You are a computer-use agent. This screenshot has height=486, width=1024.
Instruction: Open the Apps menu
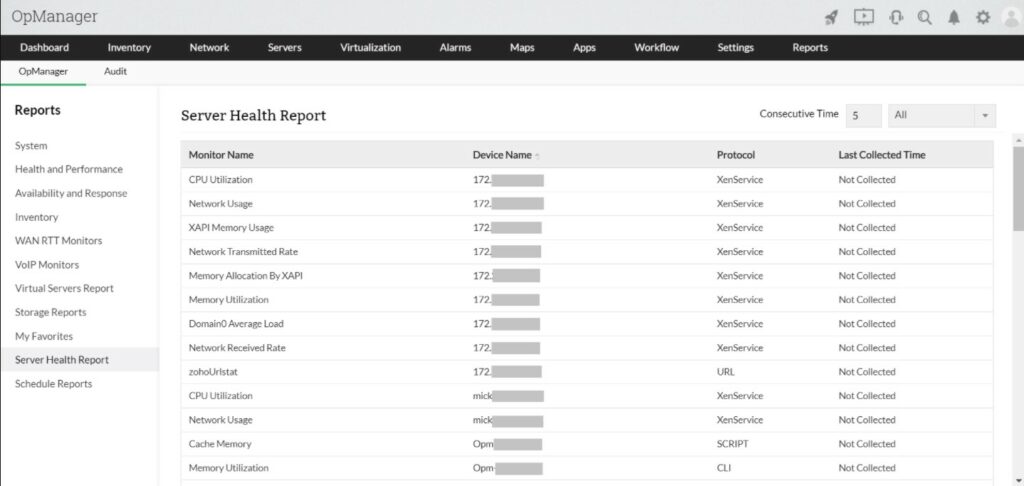(584, 48)
